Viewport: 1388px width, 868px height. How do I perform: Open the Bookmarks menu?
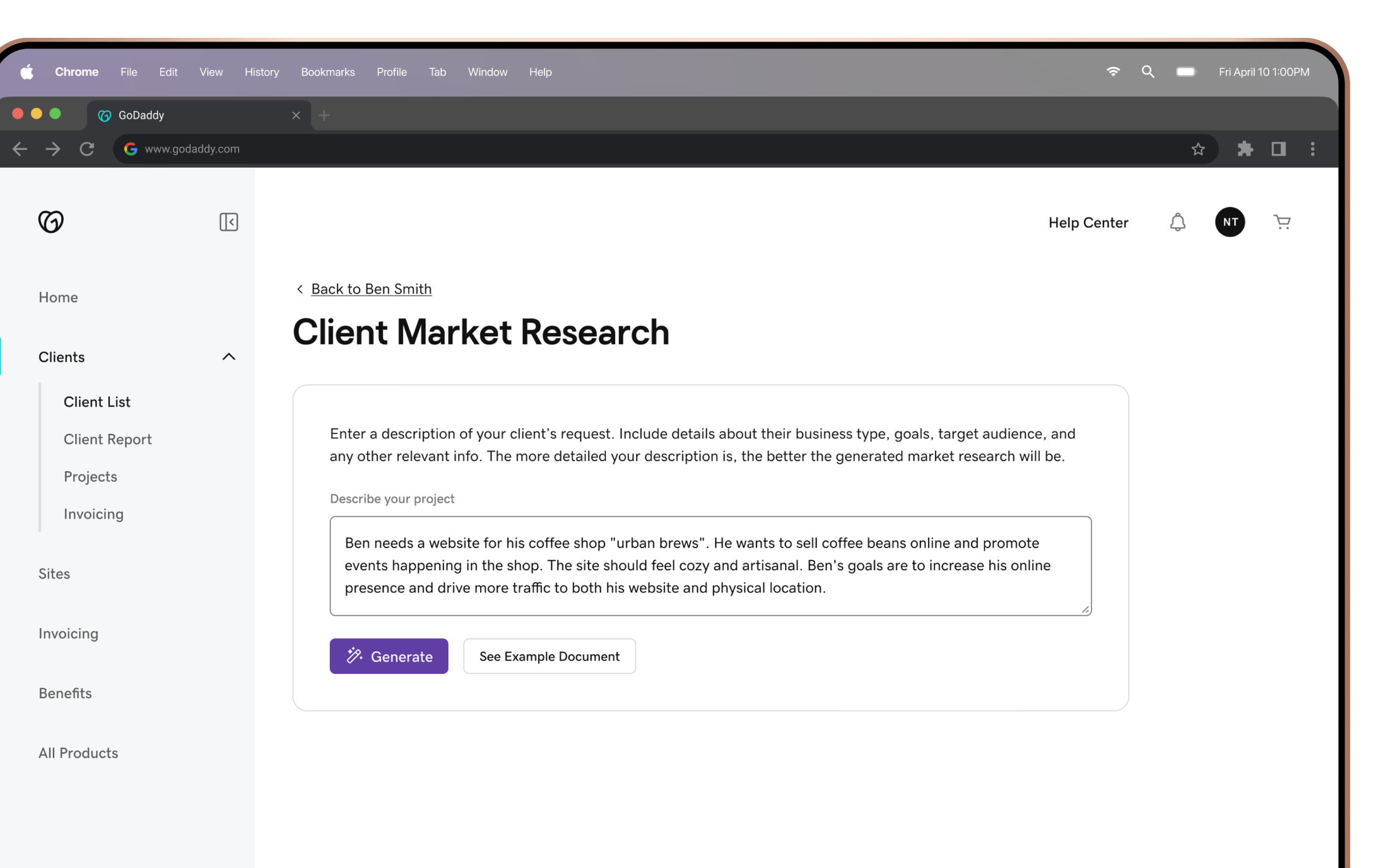pyautogui.click(x=327, y=72)
